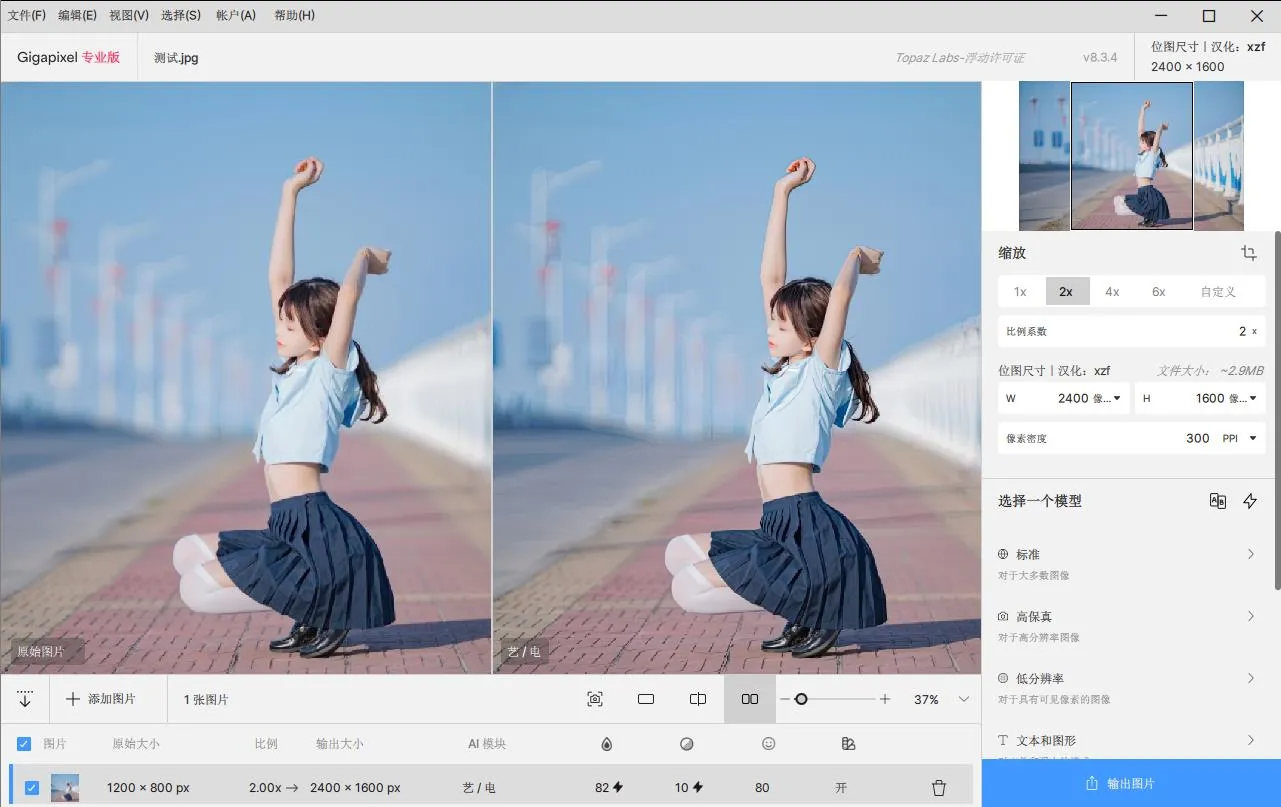Expand the 标准 model options

click(1250, 554)
